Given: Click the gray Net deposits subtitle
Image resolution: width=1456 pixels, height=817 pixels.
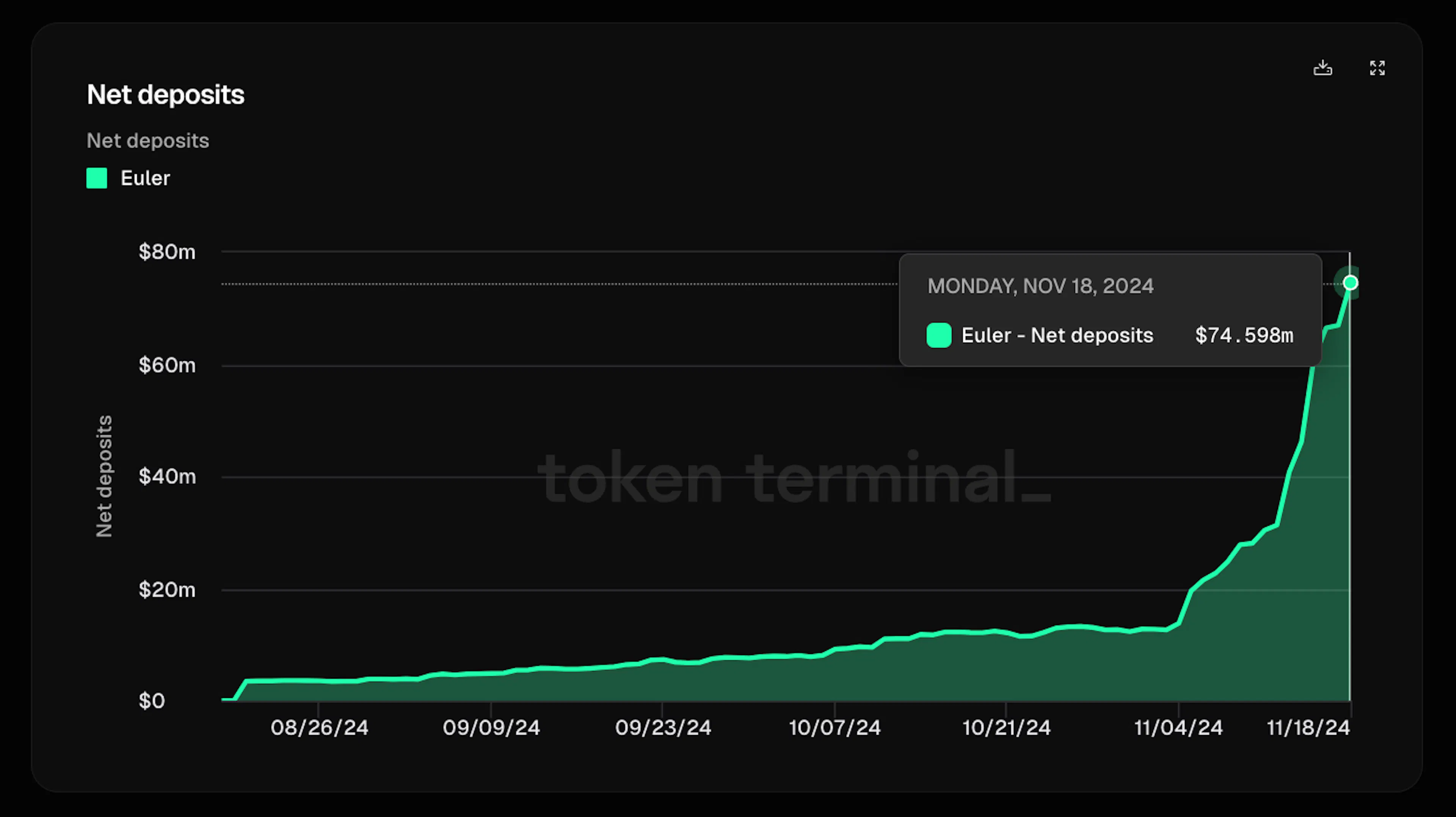Looking at the screenshot, I should tap(148, 141).
